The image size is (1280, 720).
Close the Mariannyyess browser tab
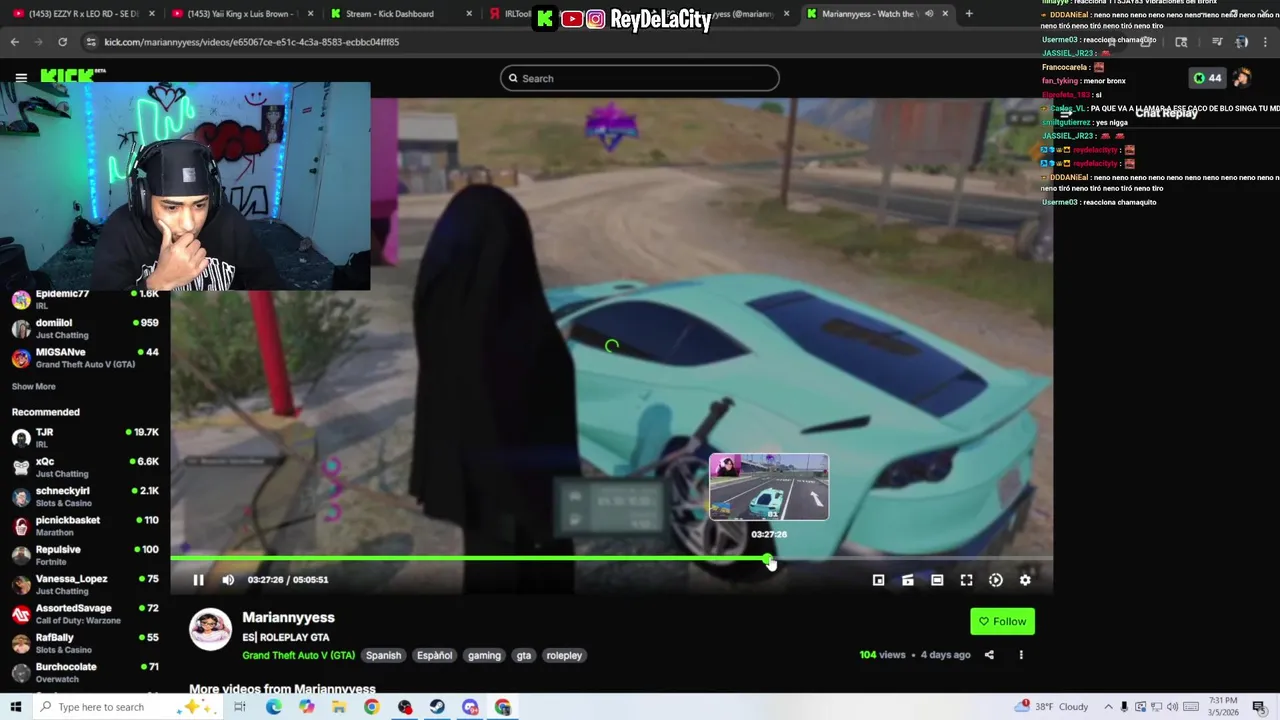point(945,14)
